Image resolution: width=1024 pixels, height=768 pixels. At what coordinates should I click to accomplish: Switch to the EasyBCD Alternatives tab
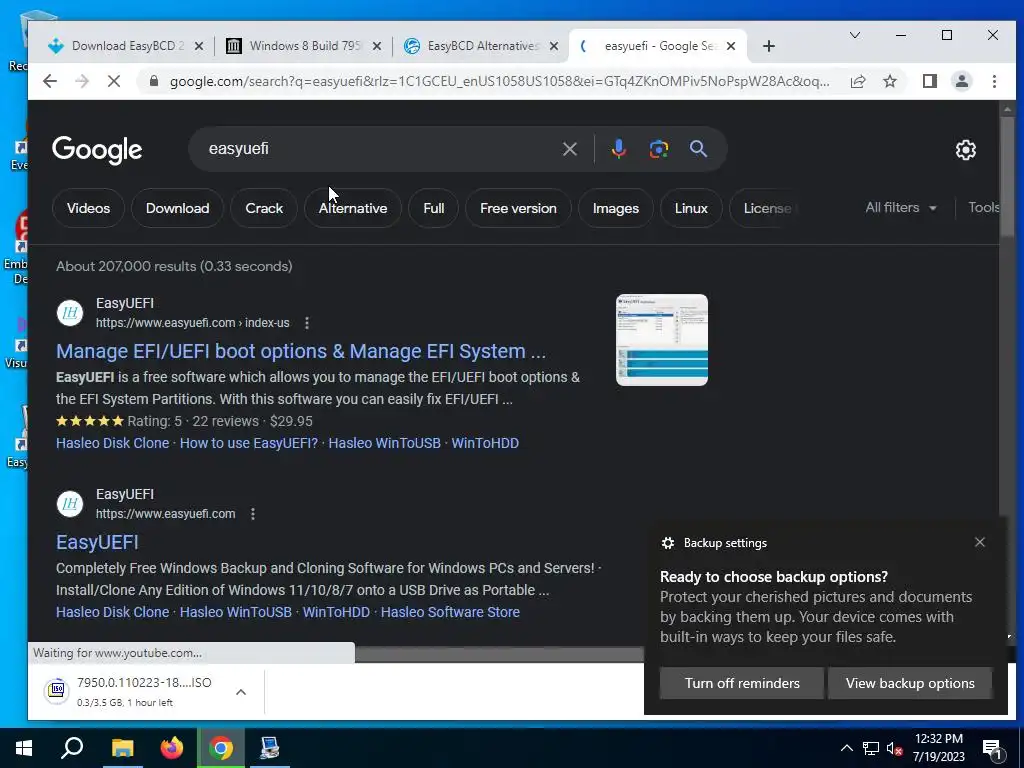(481, 46)
